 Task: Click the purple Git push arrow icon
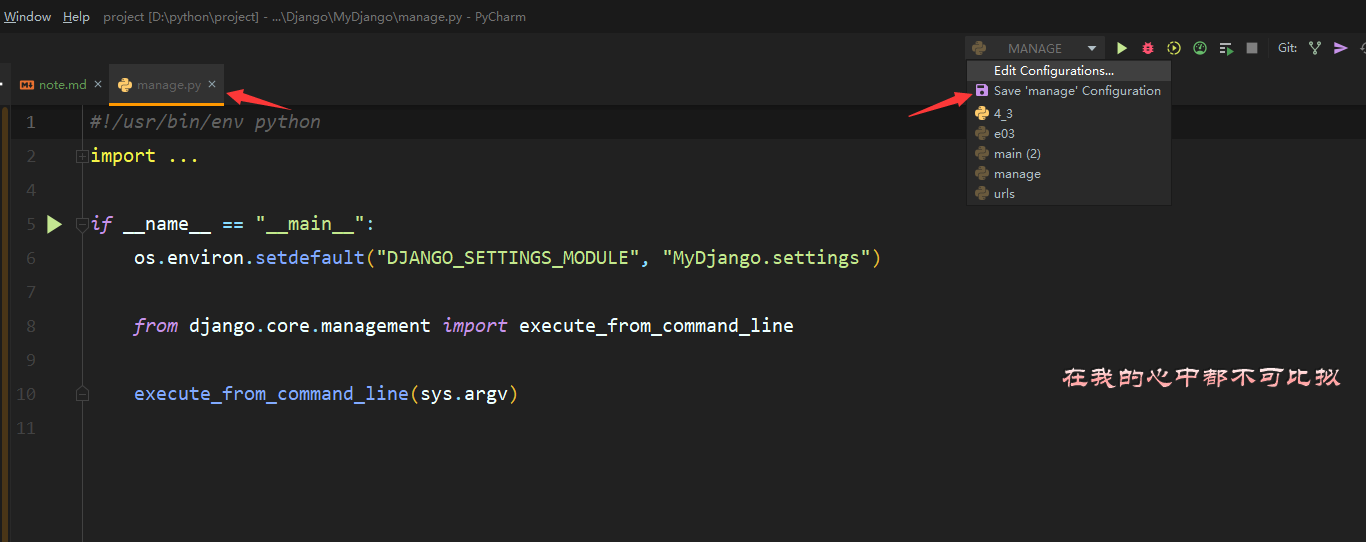pyautogui.click(x=1341, y=48)
